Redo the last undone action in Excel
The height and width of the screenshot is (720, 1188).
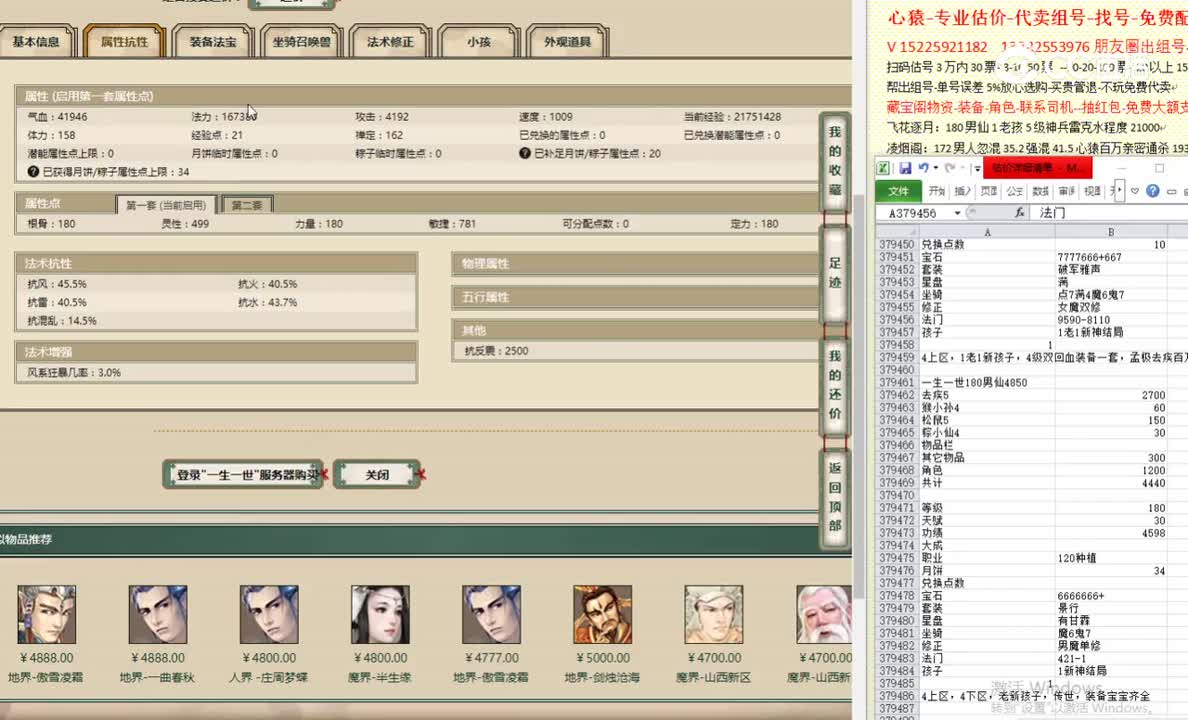(948, 168)
